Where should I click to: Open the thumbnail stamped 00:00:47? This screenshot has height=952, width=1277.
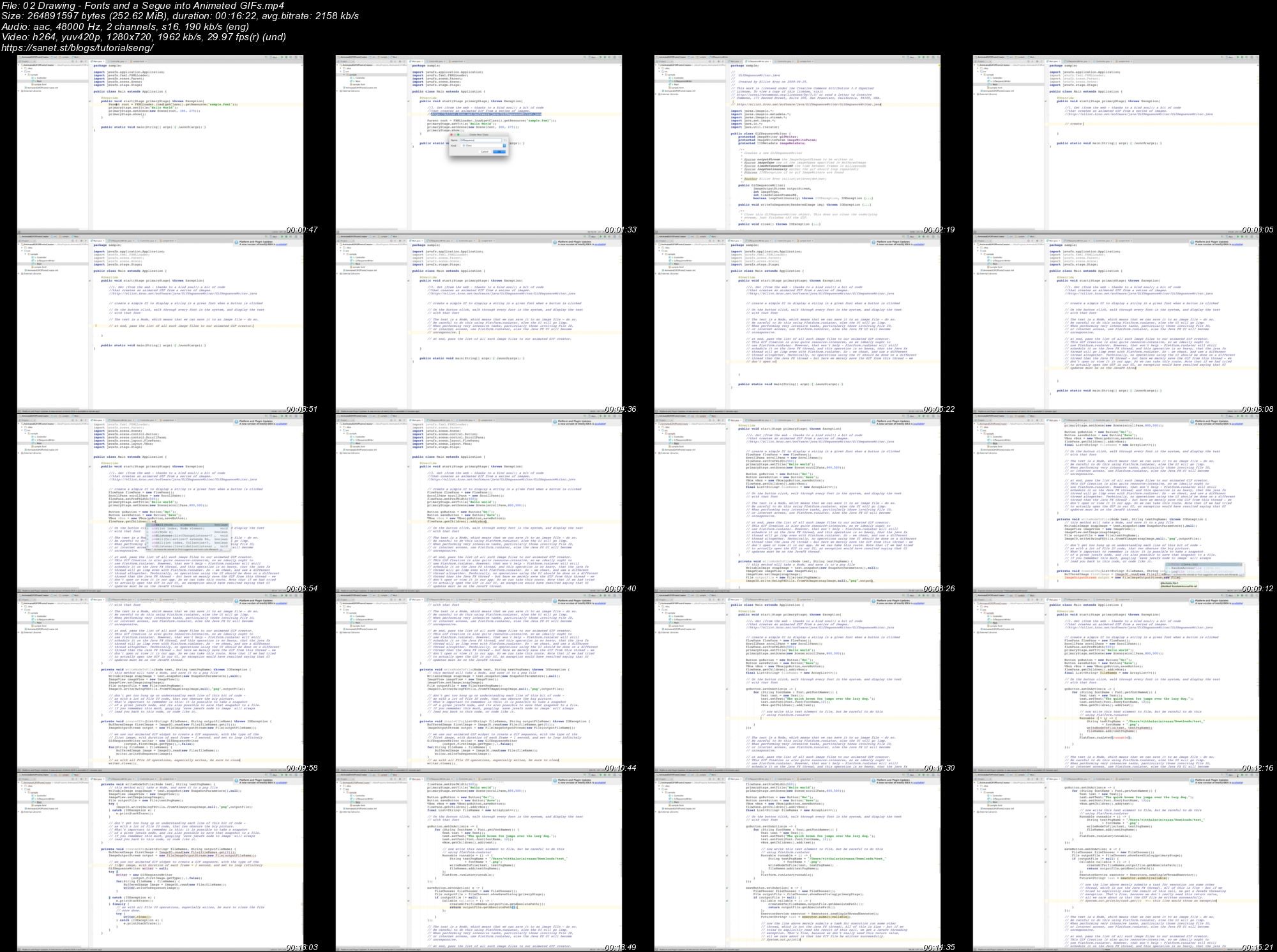160,144
